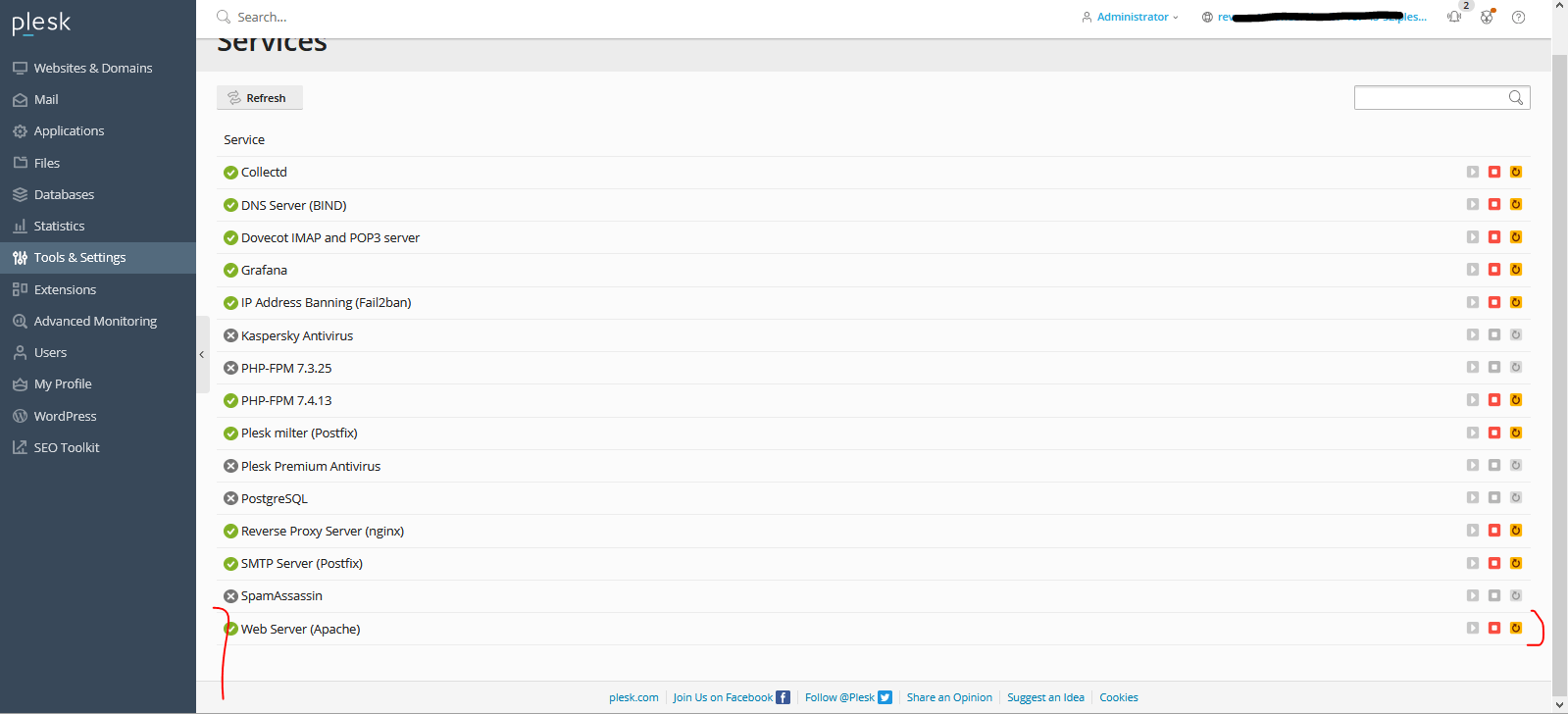Stop Plesk milter (Postfix) service
Image resolution: width=1568 pixels, height=714 pixels.
1494,433
